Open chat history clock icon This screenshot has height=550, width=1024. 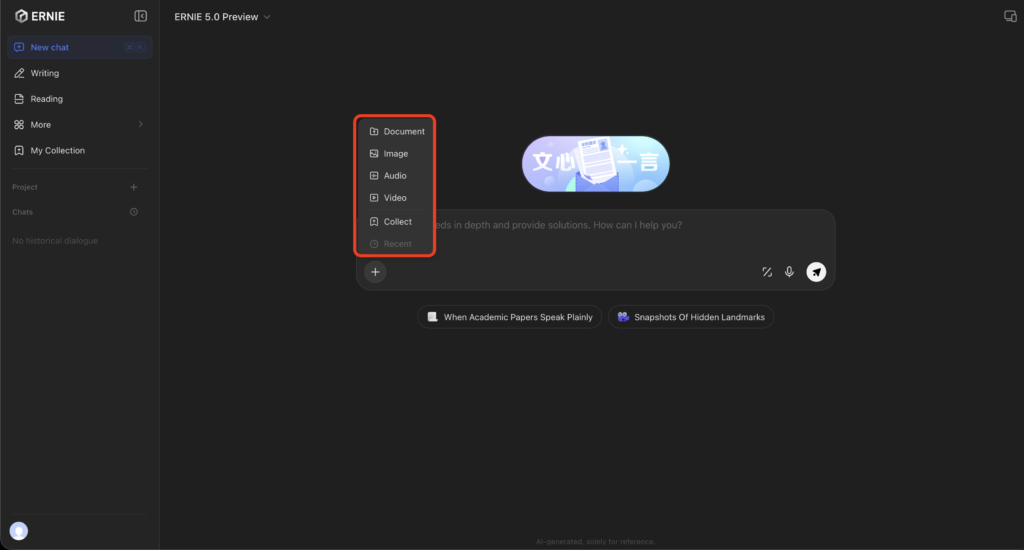[x=134, y=212]
